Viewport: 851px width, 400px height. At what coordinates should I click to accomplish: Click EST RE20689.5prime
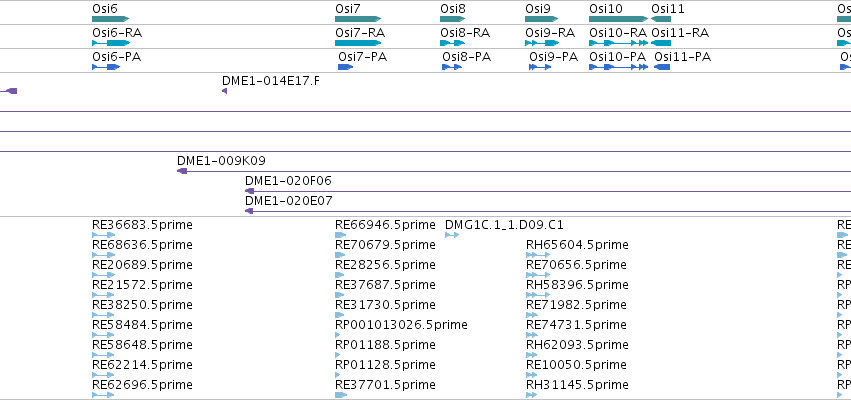click(104, 275)
